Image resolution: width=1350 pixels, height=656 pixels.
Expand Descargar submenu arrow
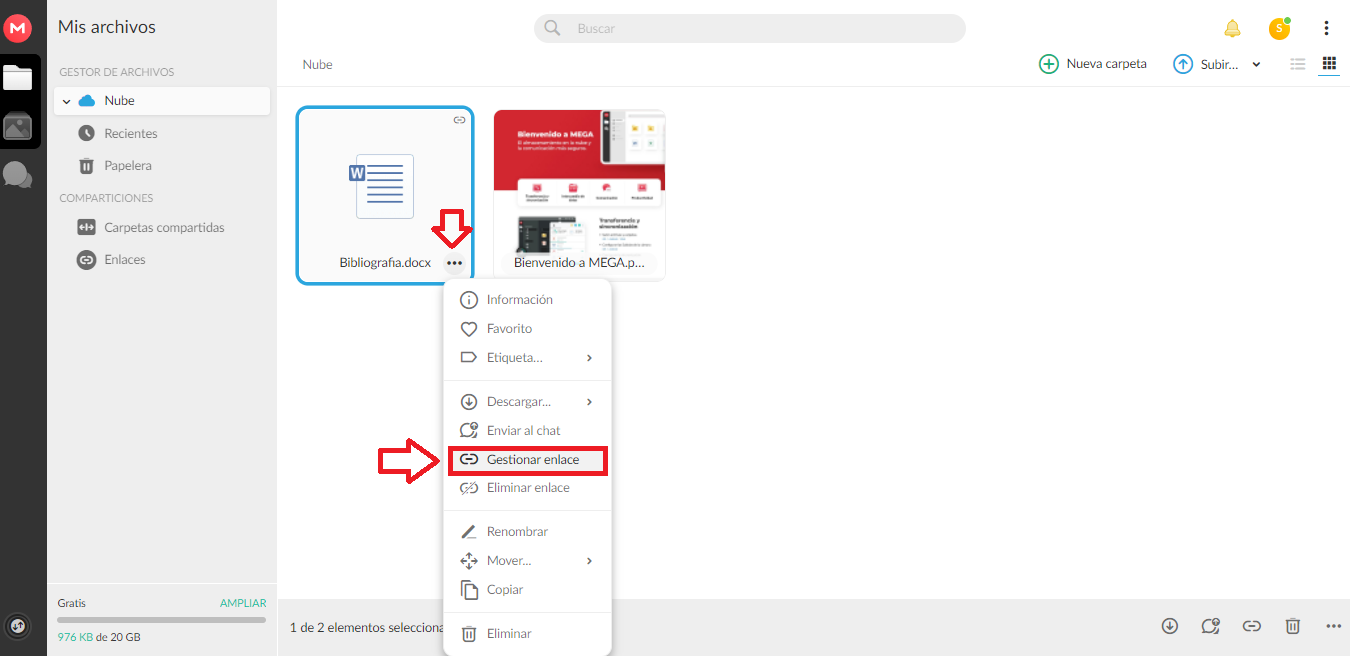point(590,402)
